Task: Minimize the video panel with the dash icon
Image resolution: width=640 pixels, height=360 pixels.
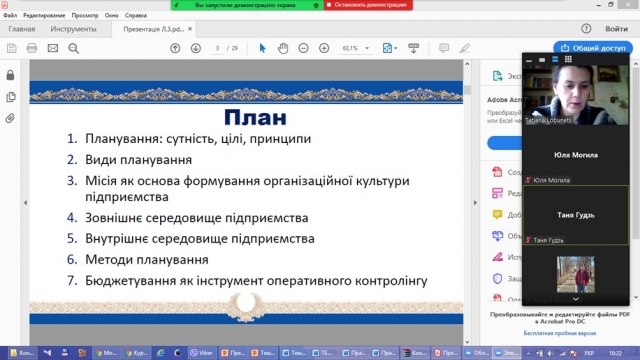Action: click(529, 60)
